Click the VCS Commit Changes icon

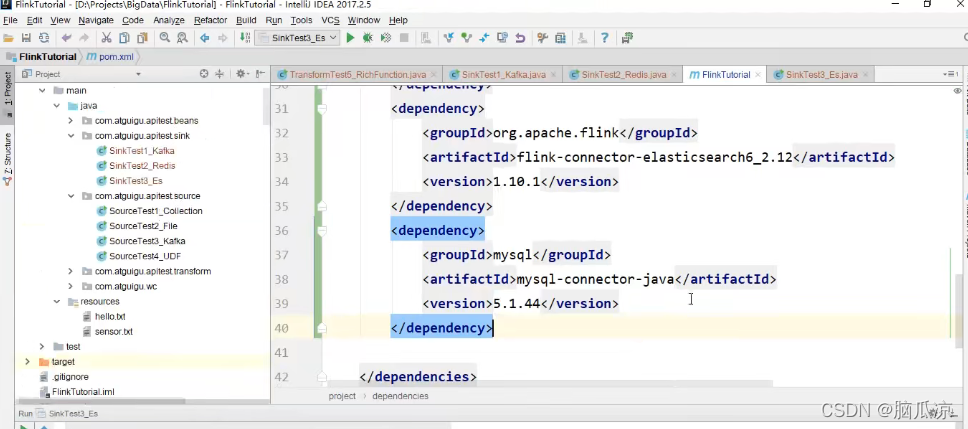point(467,38)
